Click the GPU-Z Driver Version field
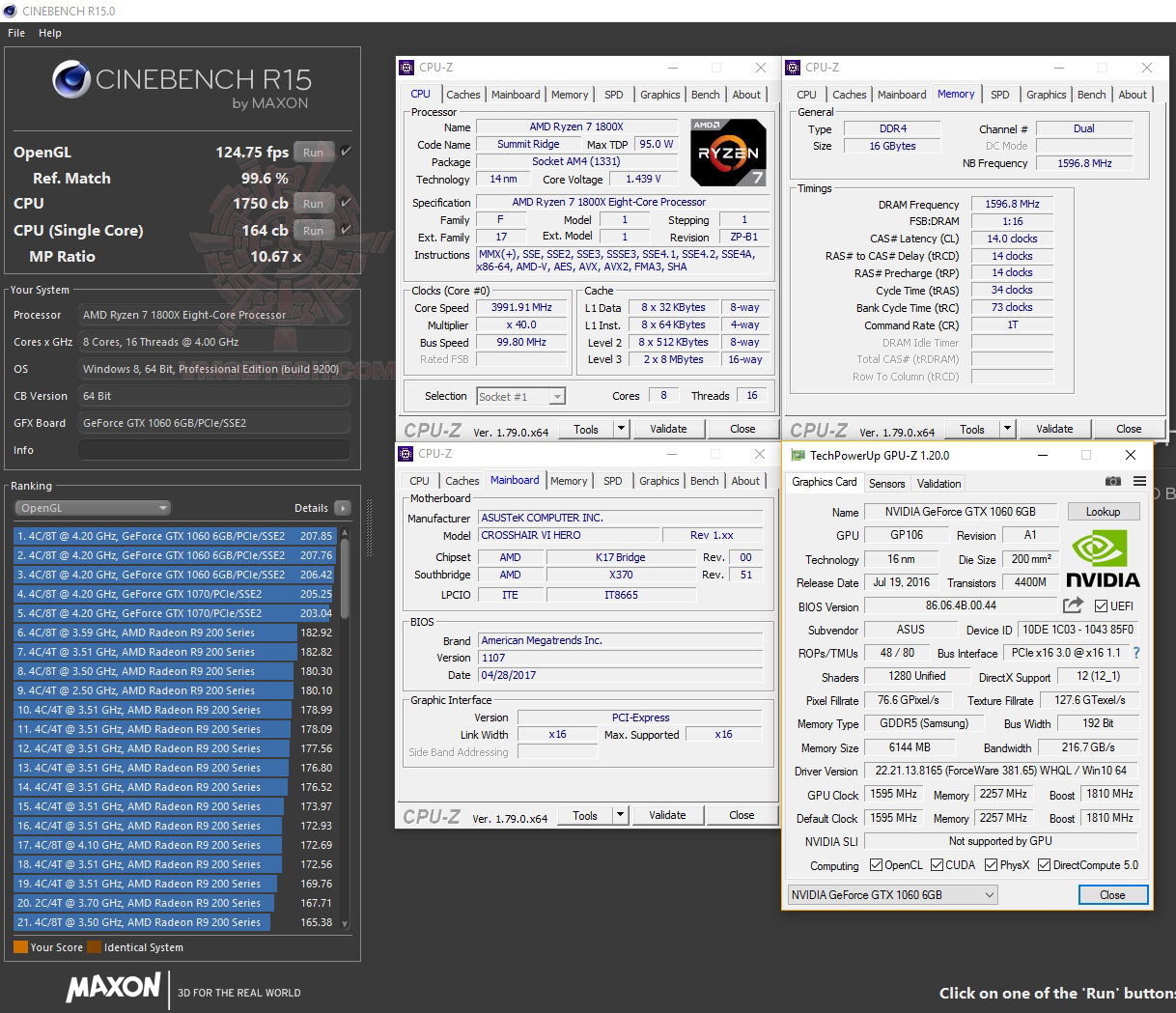 pyautogui.click(x=1000, y=771)
